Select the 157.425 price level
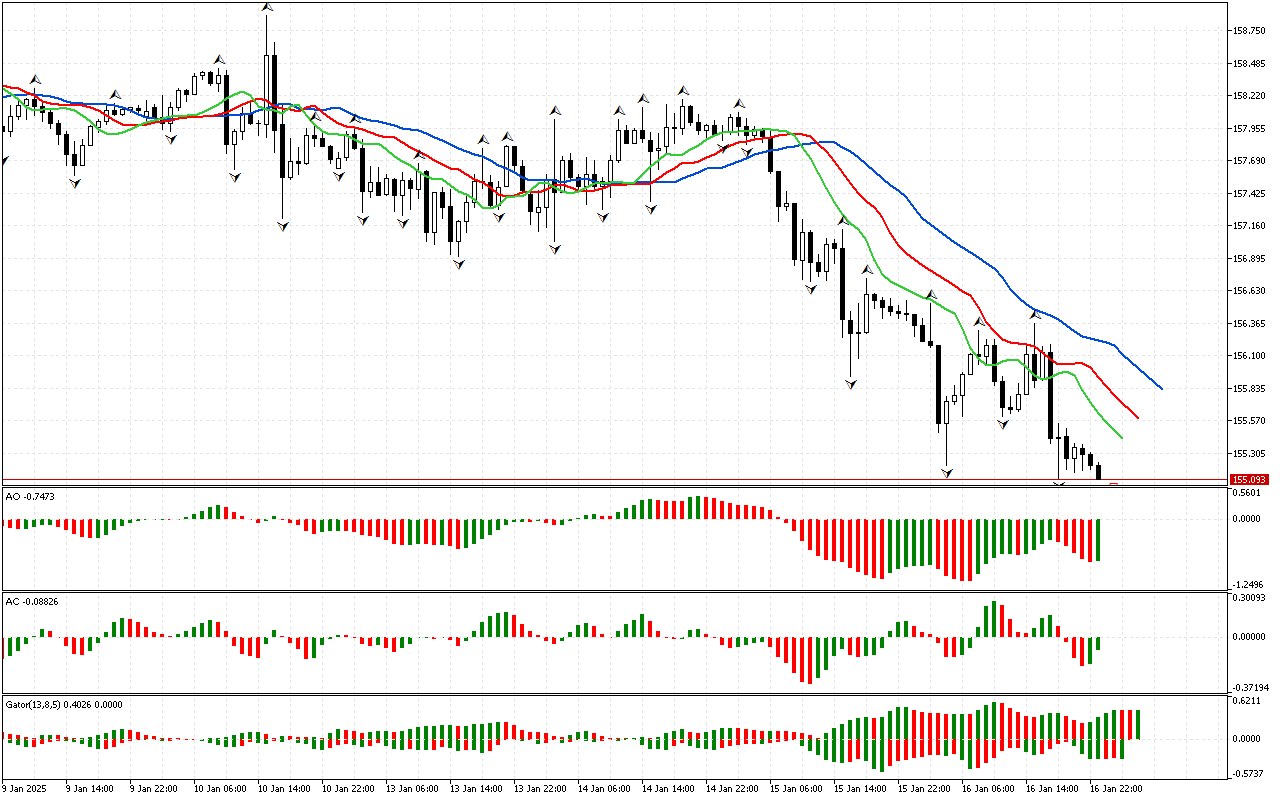The width and height of the screenshot is (1280, 800). click(1249, 194)
